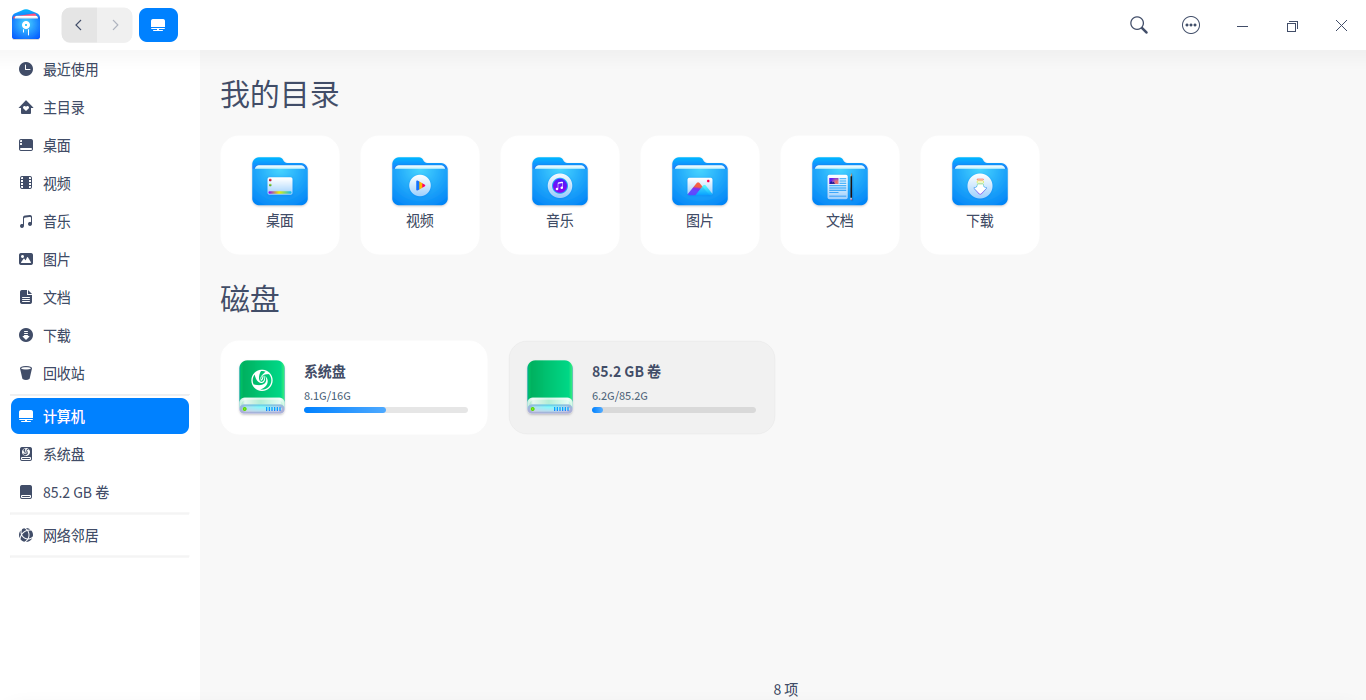
Task: Click the network icon beside 网络邻居
Action: pos(26,535)
